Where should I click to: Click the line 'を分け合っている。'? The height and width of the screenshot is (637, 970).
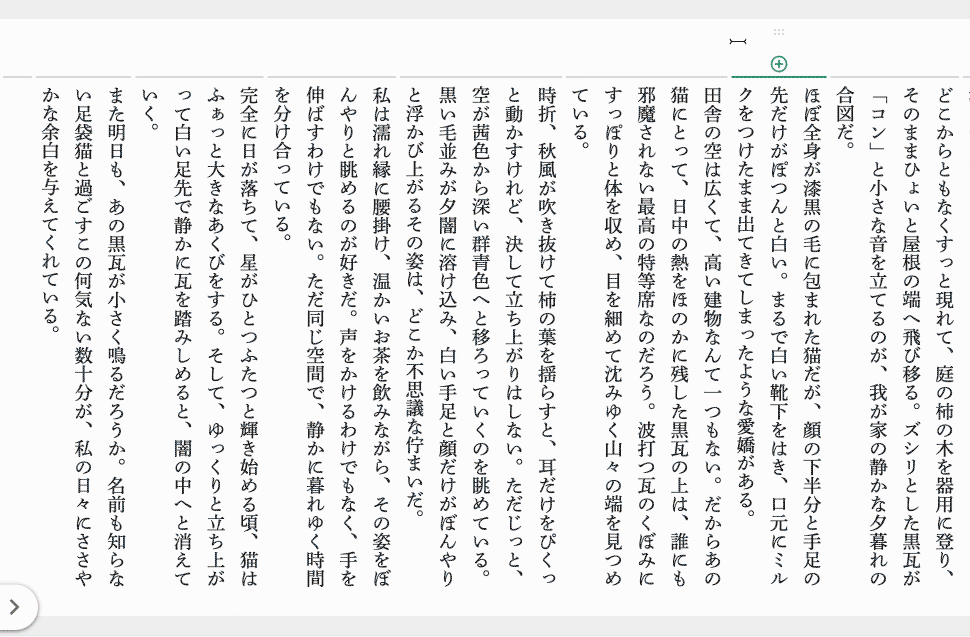[282, 167]
